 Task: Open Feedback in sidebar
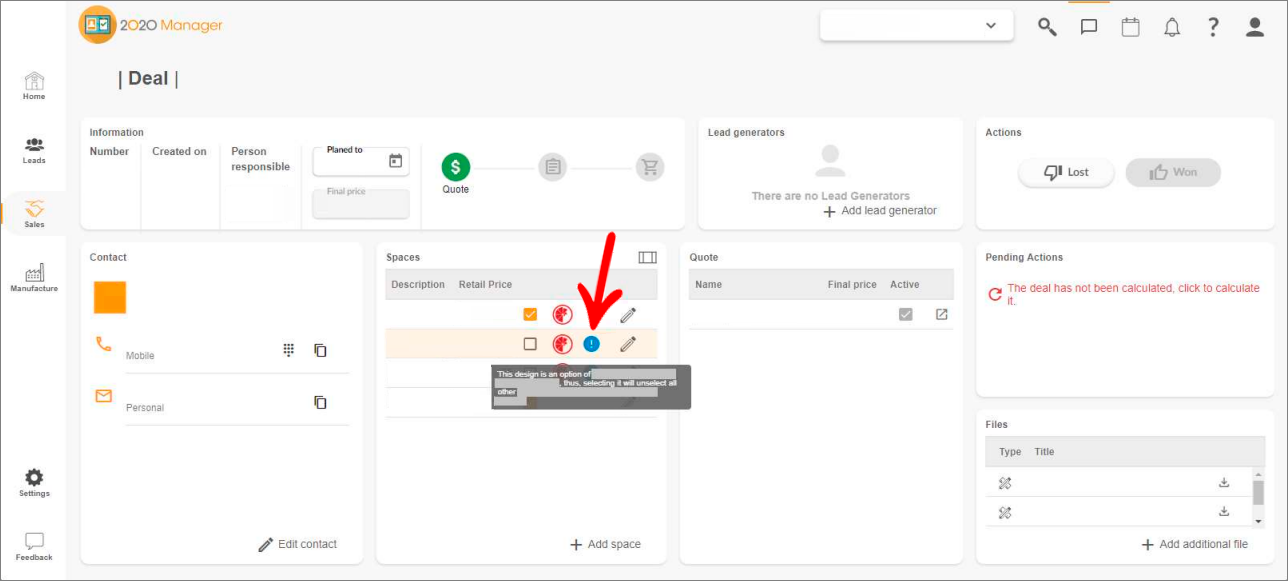(34, 546)
